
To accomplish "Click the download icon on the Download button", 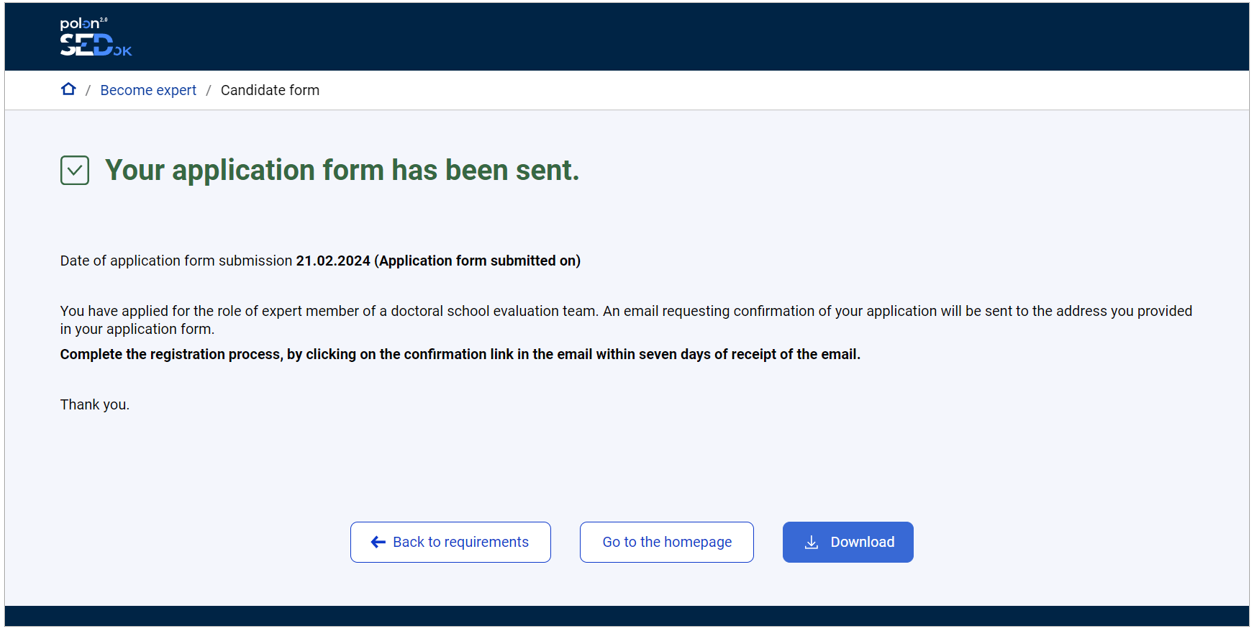I will tap(811, 541).
